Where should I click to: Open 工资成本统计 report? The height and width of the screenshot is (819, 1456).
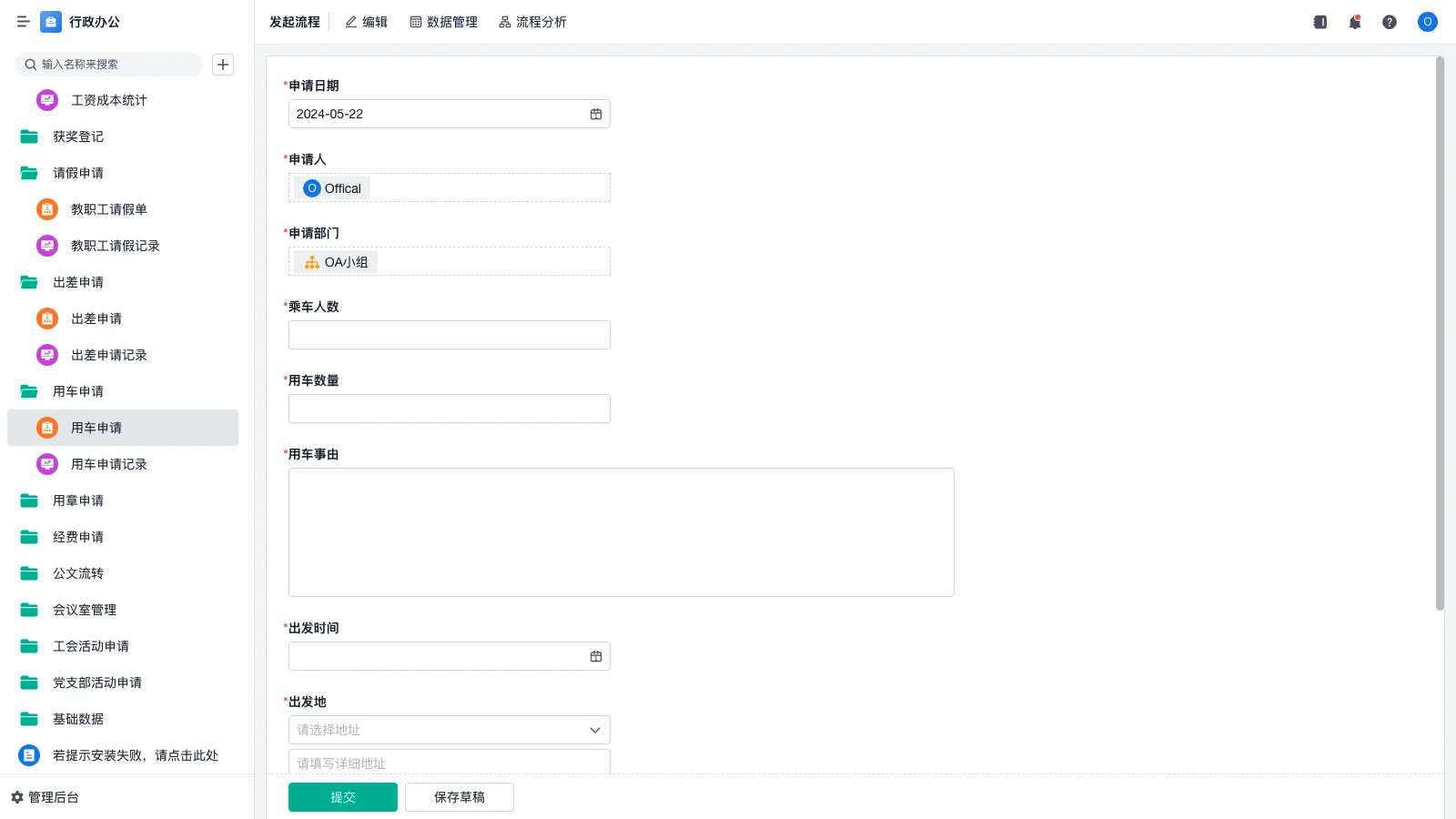click(123, 100)
